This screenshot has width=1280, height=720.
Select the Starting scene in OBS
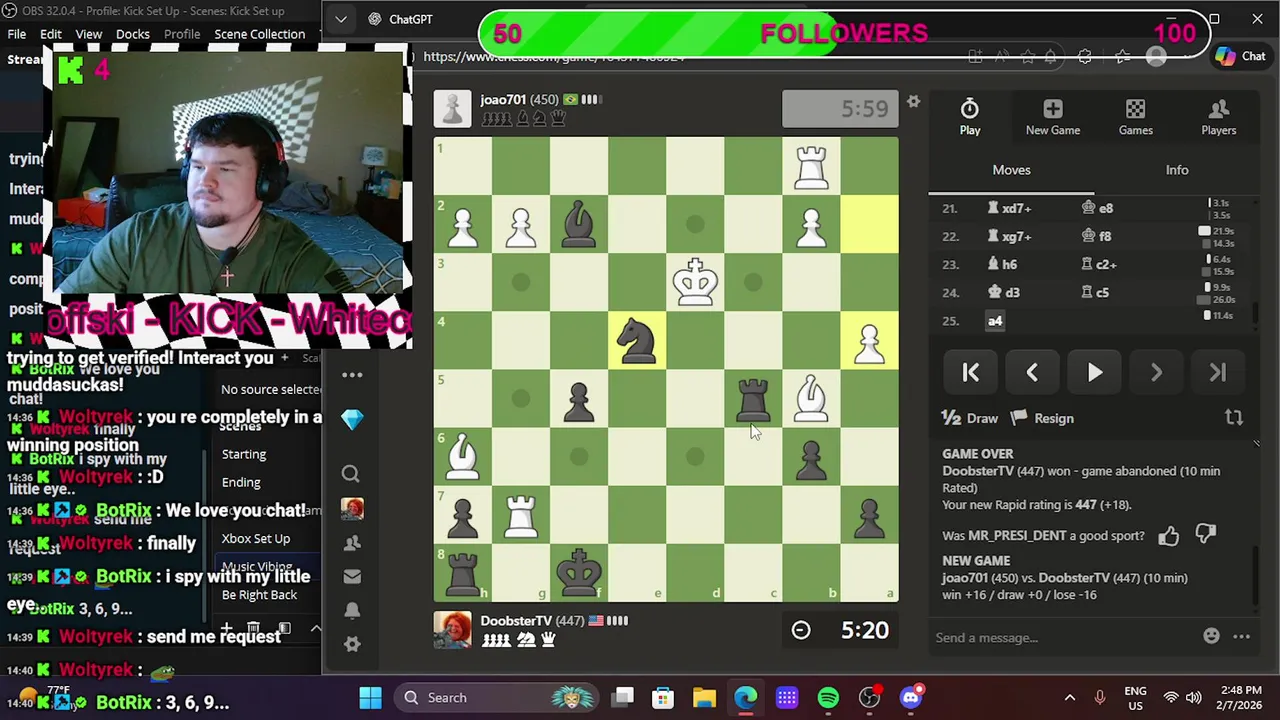pos(244,454)
